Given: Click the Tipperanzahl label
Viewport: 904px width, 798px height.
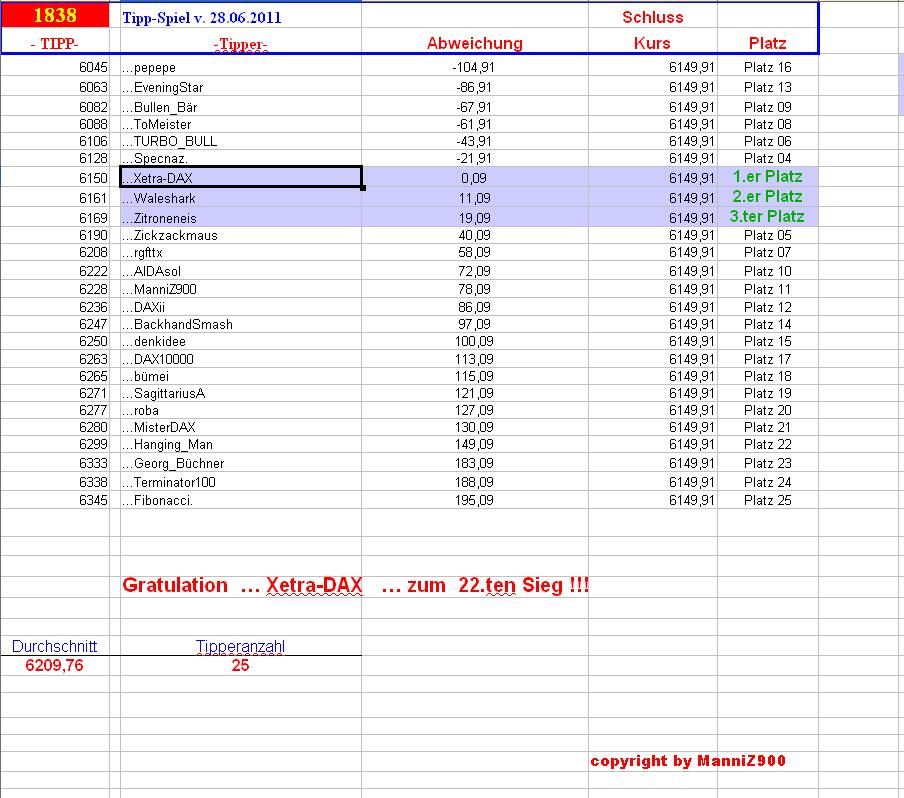Looking at the screenshot, I should [240, 646].
